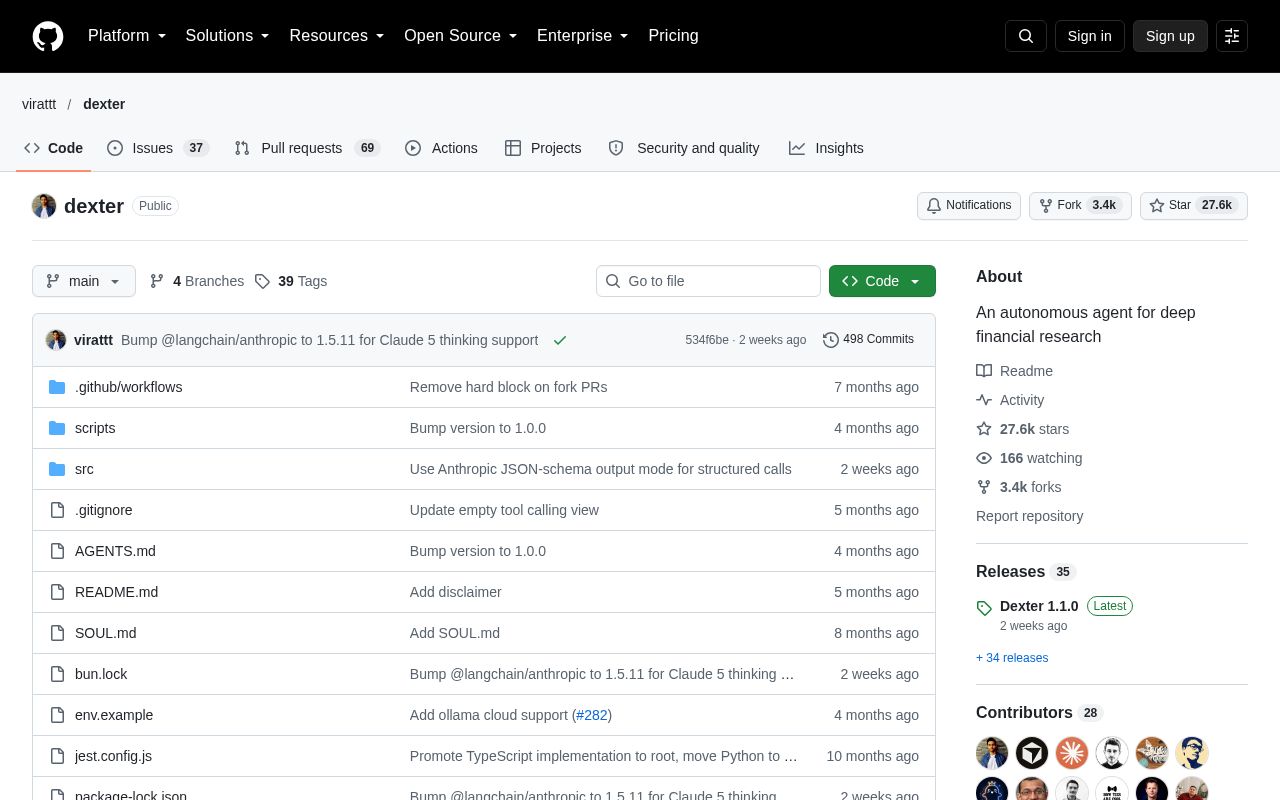
Task: Open the green Code dropdown button
Action: pos(882,281)
